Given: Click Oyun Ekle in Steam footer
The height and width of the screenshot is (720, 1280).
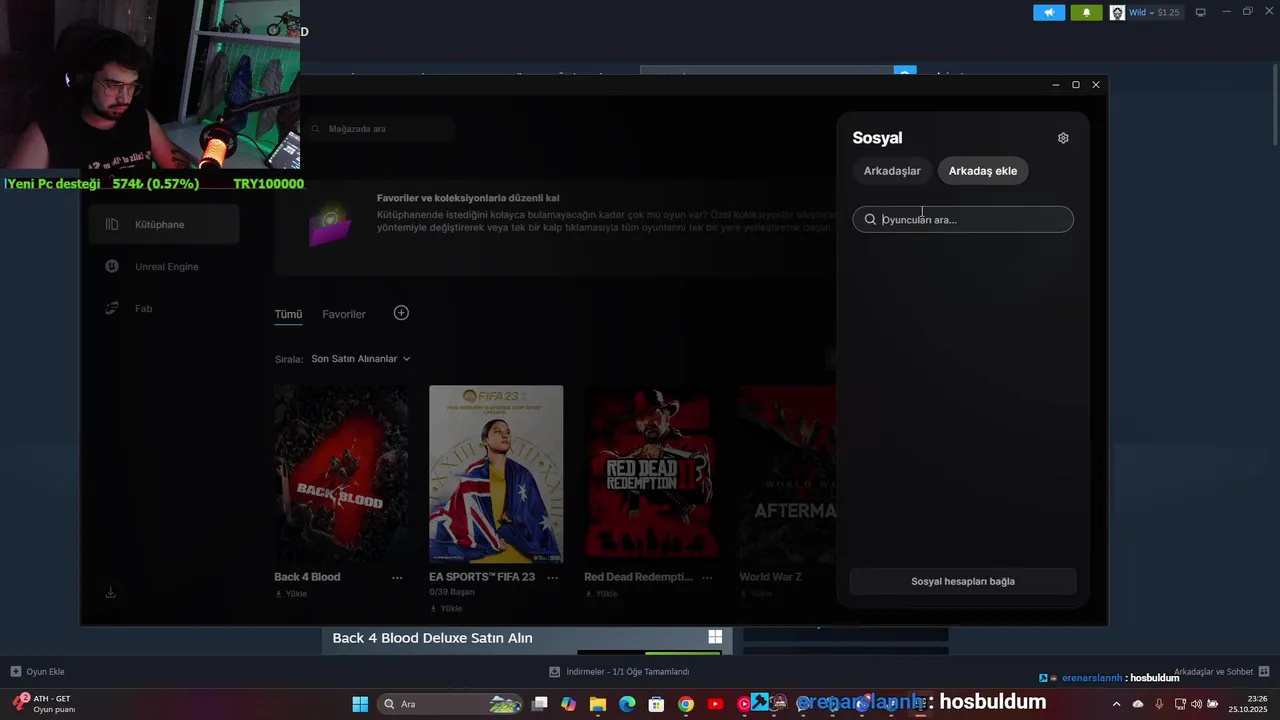Looking at the screenshot, I should (38, 672).
